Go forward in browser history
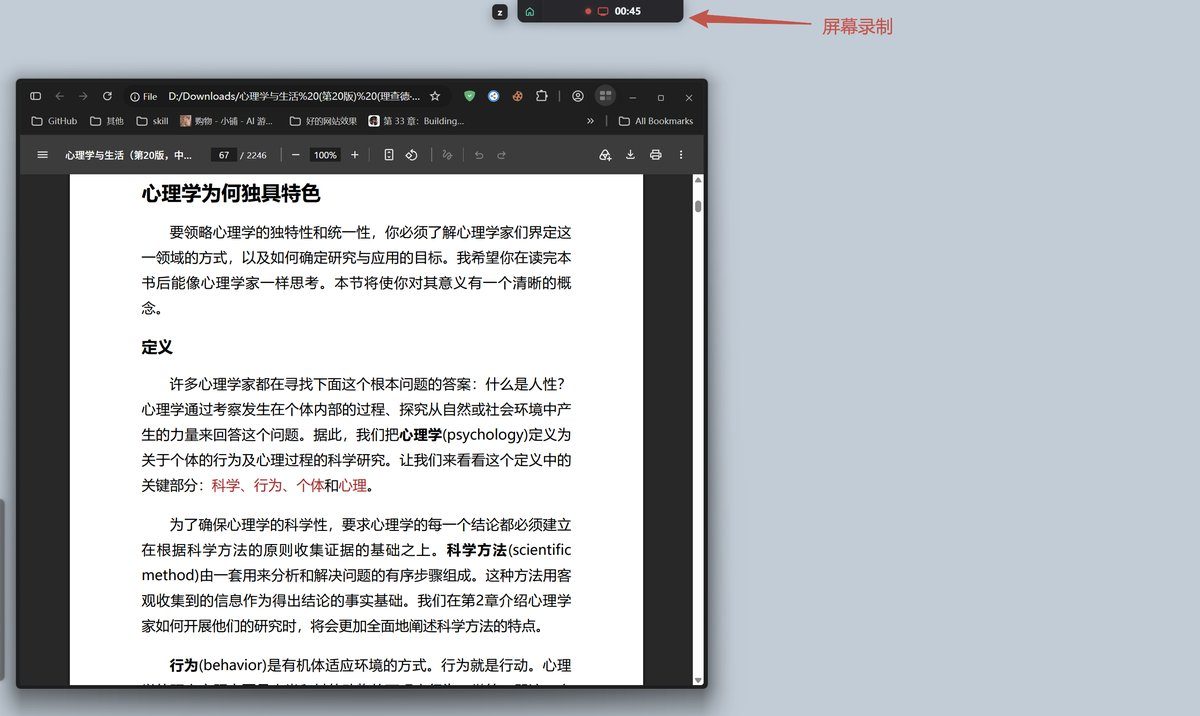Screen dimensions: 1200x716 coord(83,96)
